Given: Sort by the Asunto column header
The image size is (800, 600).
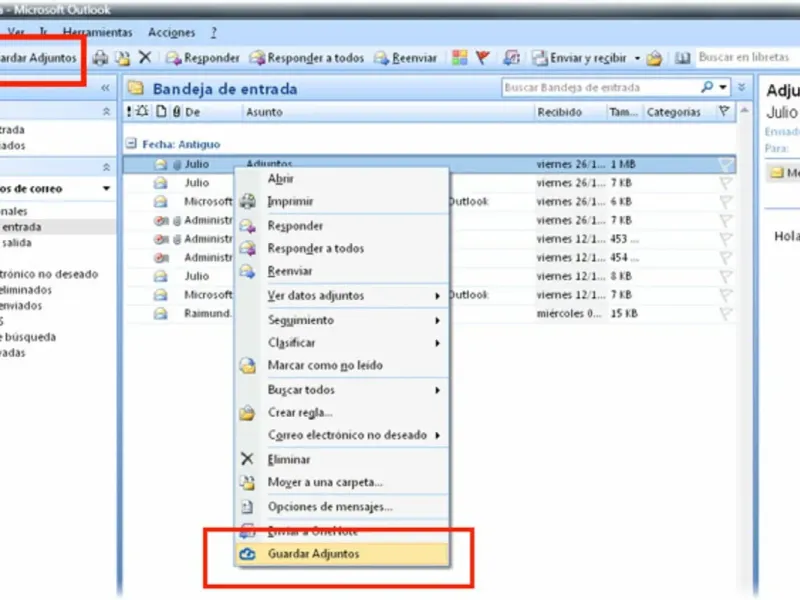Looking at the screenshot, I should [x=264, y=112].
